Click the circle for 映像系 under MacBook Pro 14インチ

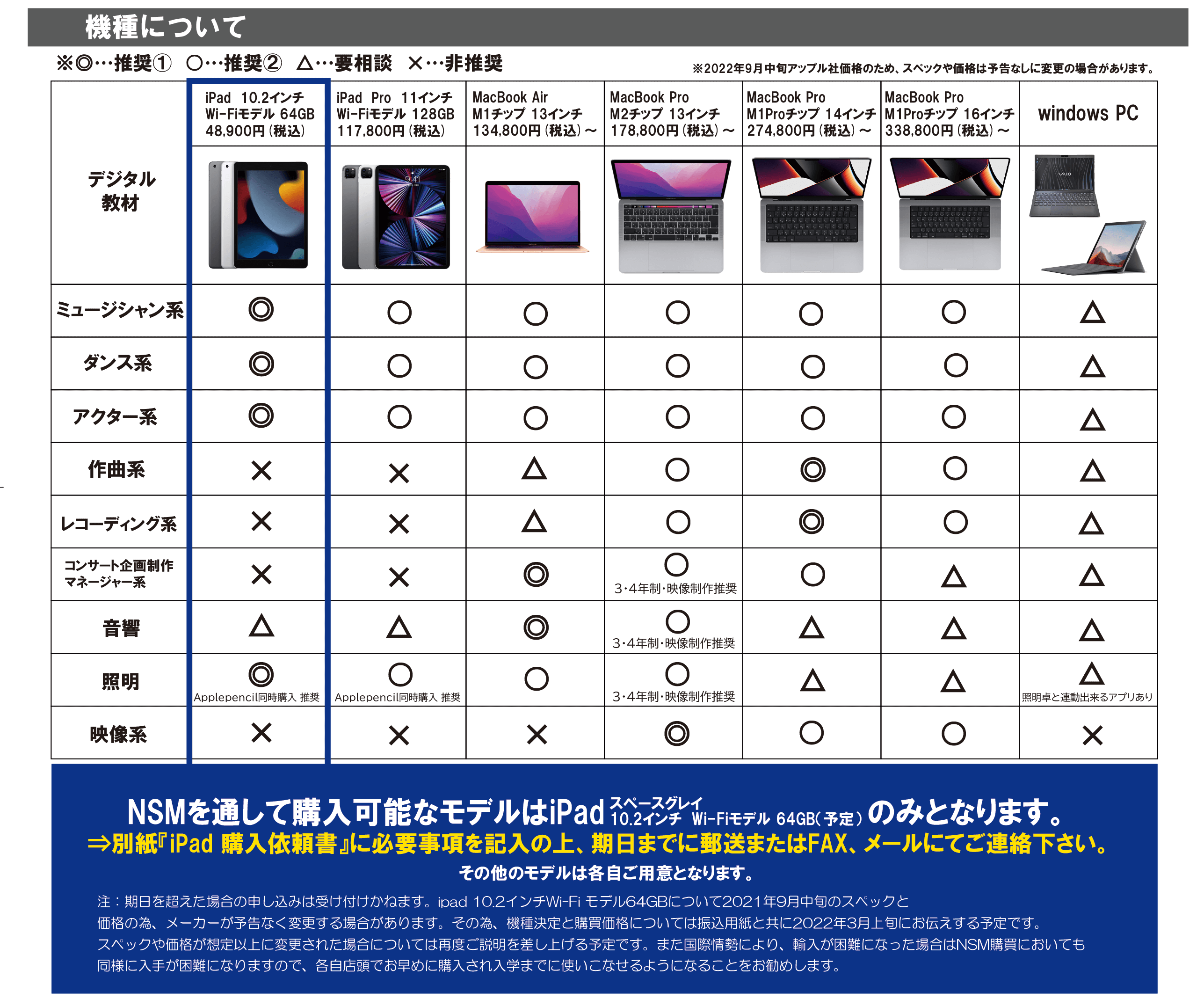point(812,732)
